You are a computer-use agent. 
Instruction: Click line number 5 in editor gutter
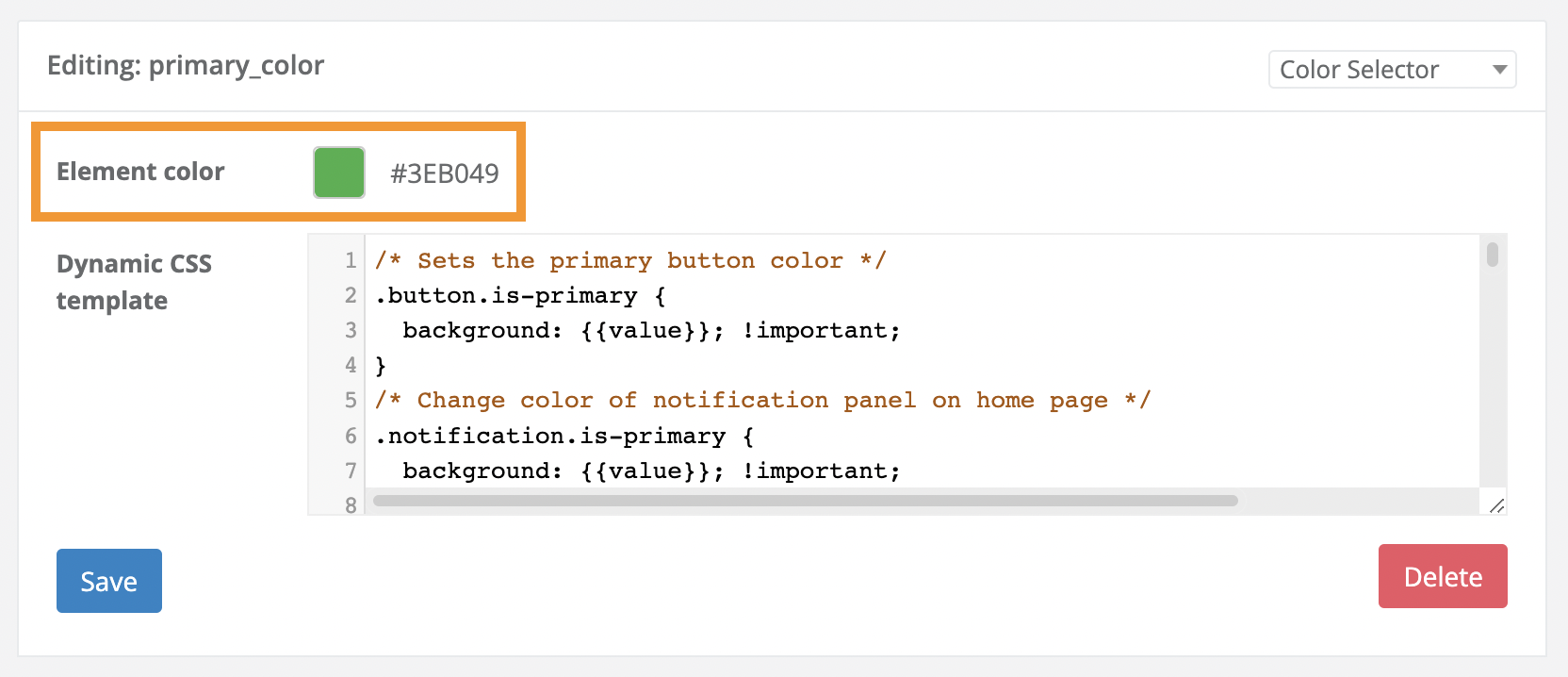(x=351, y=401)
